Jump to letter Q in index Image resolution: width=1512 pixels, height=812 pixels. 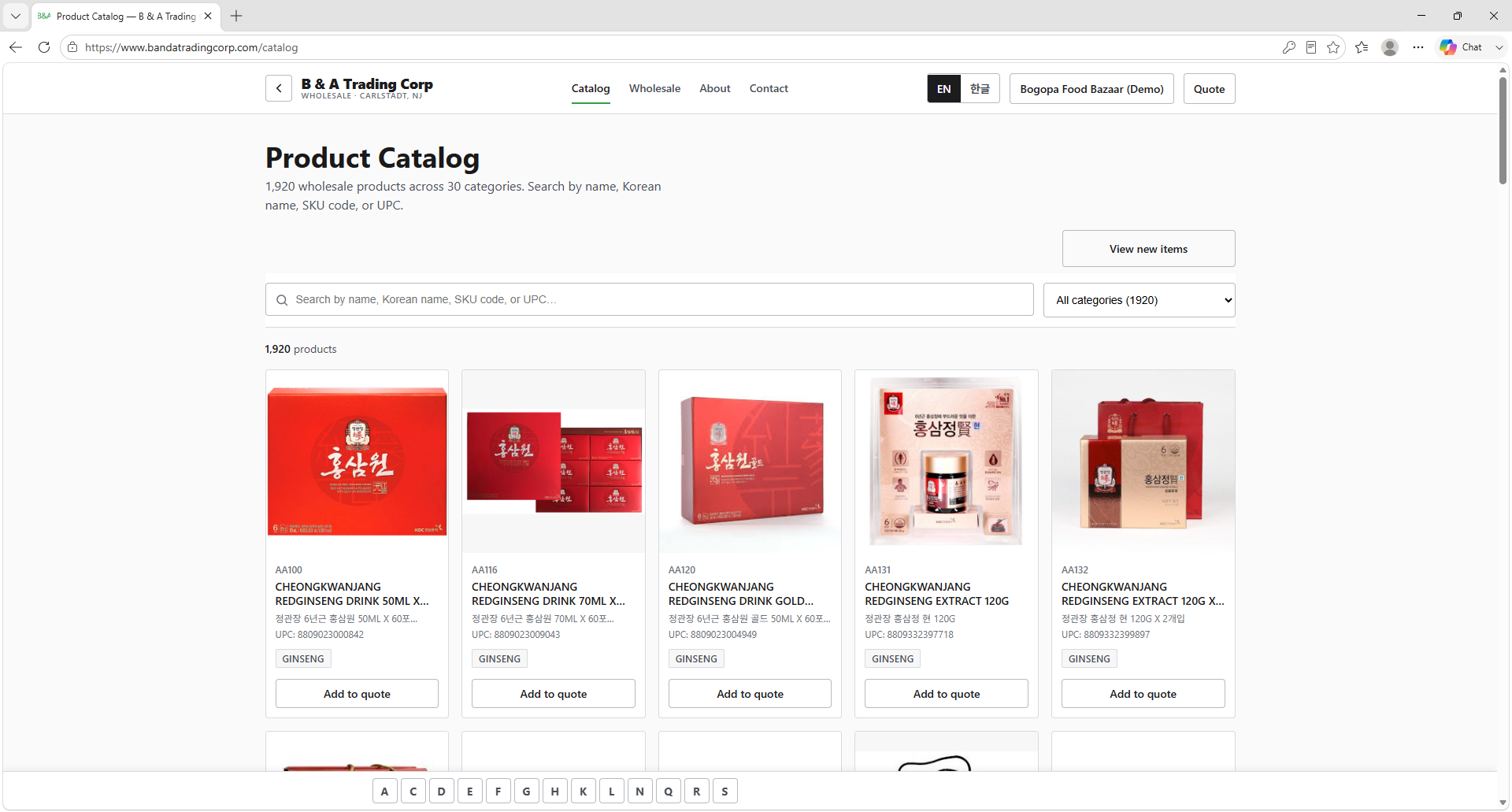pyautogui.click(x=668, y=792)
